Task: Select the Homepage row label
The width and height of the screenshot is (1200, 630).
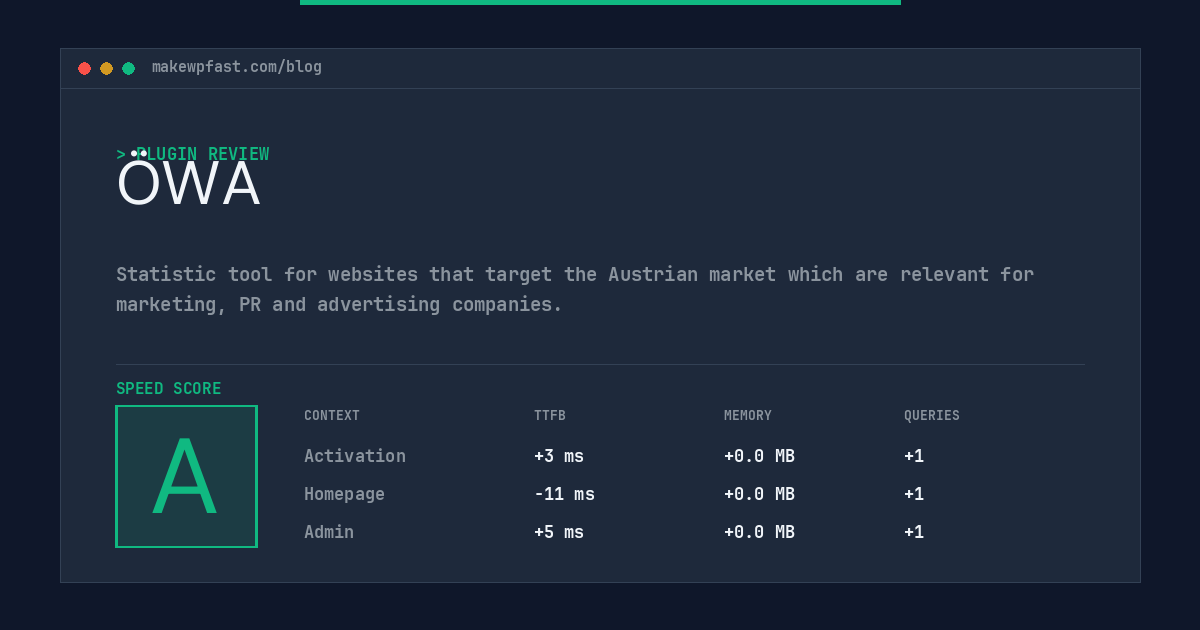Action: pyautogui.click(x=344, y=494)
